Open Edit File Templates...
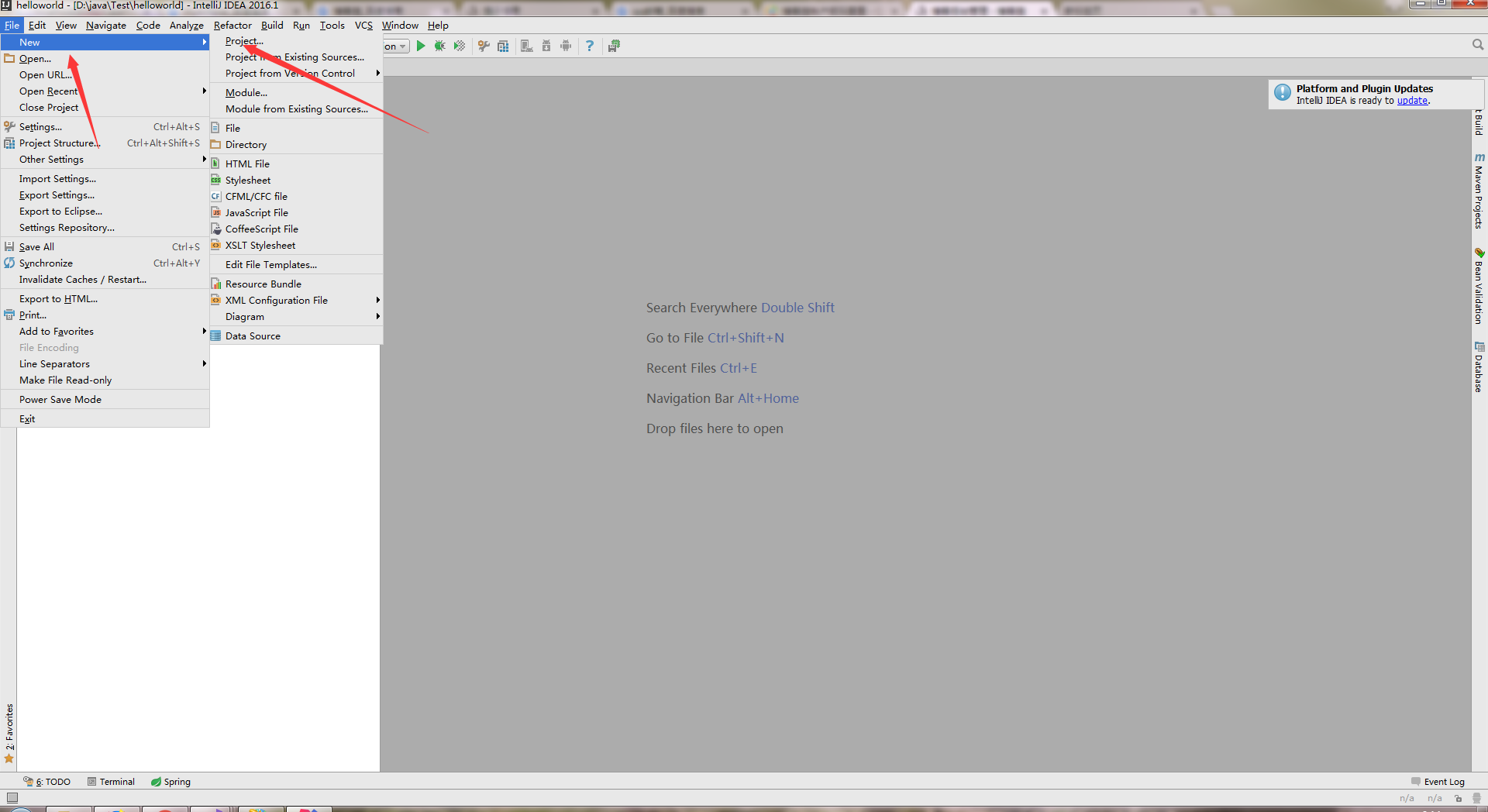This screenshot has height=812, width=1488. pyautogui.click(x=297, y=265)
